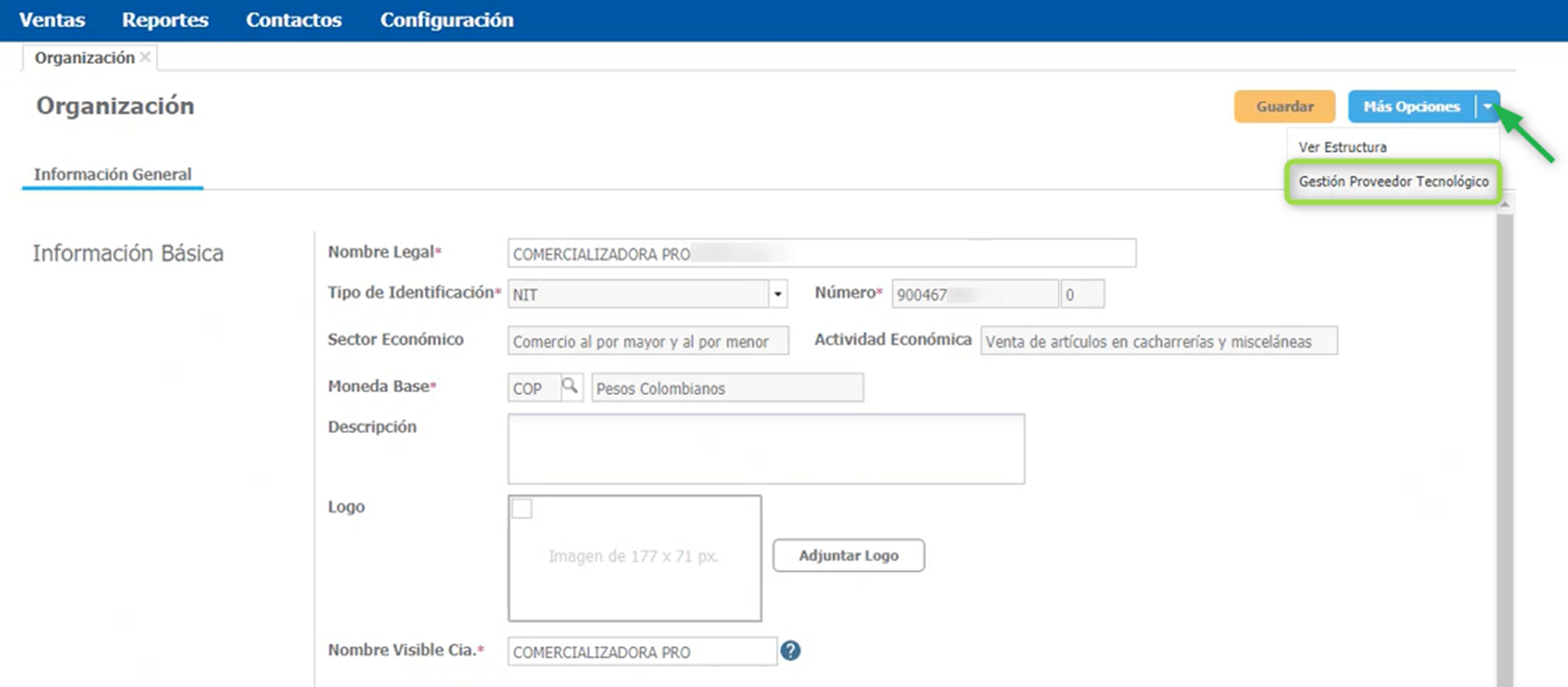
Task: Click the help icon beside Nombre Visible
Action: point(790,651)
